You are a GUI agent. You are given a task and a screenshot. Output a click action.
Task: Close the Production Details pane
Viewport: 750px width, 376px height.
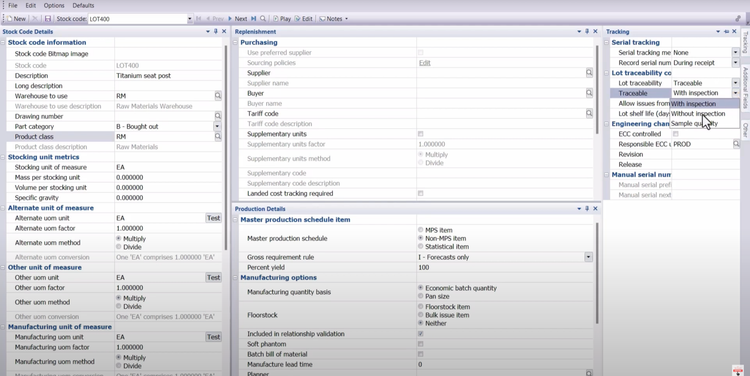click(595, 209)
